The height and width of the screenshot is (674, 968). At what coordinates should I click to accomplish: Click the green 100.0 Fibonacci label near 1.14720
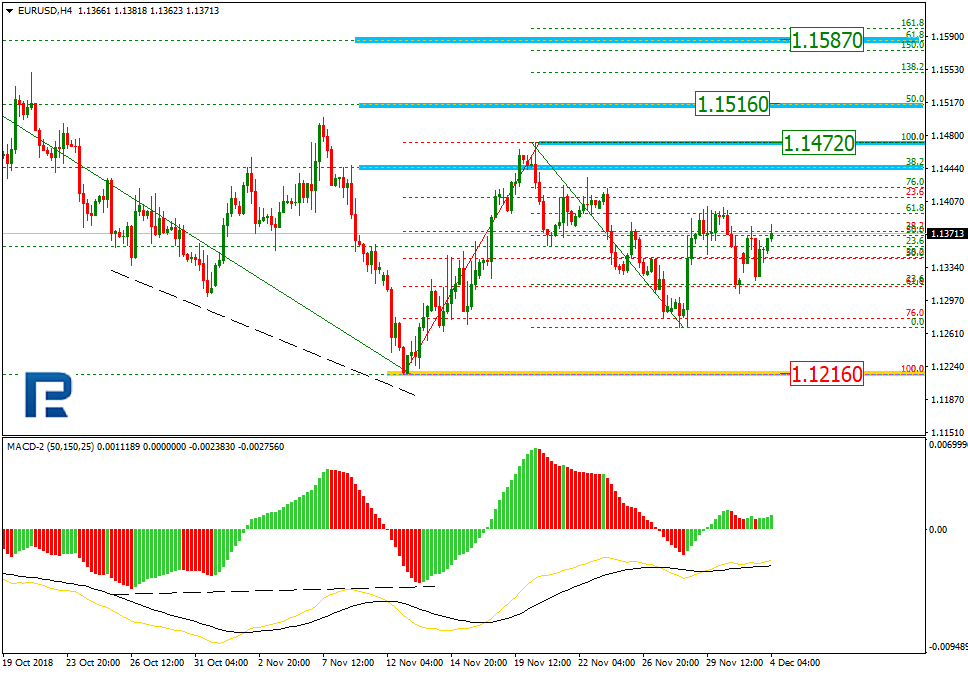tap(912, 136)
